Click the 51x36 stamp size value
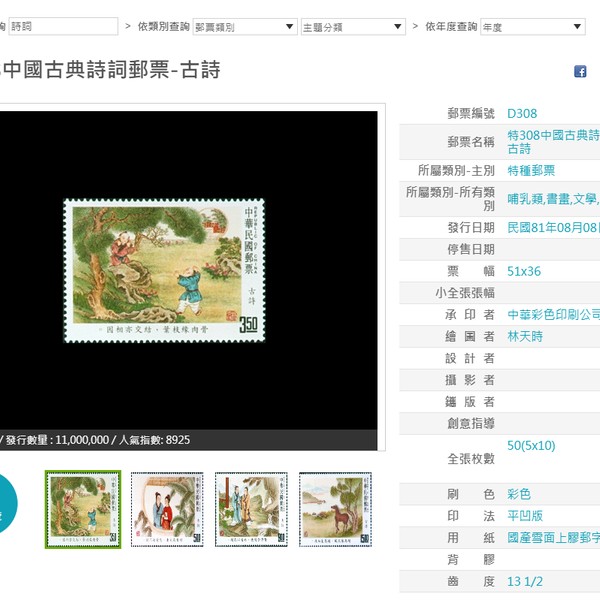The width and height of the screenshot is (600, 600). 524,271
